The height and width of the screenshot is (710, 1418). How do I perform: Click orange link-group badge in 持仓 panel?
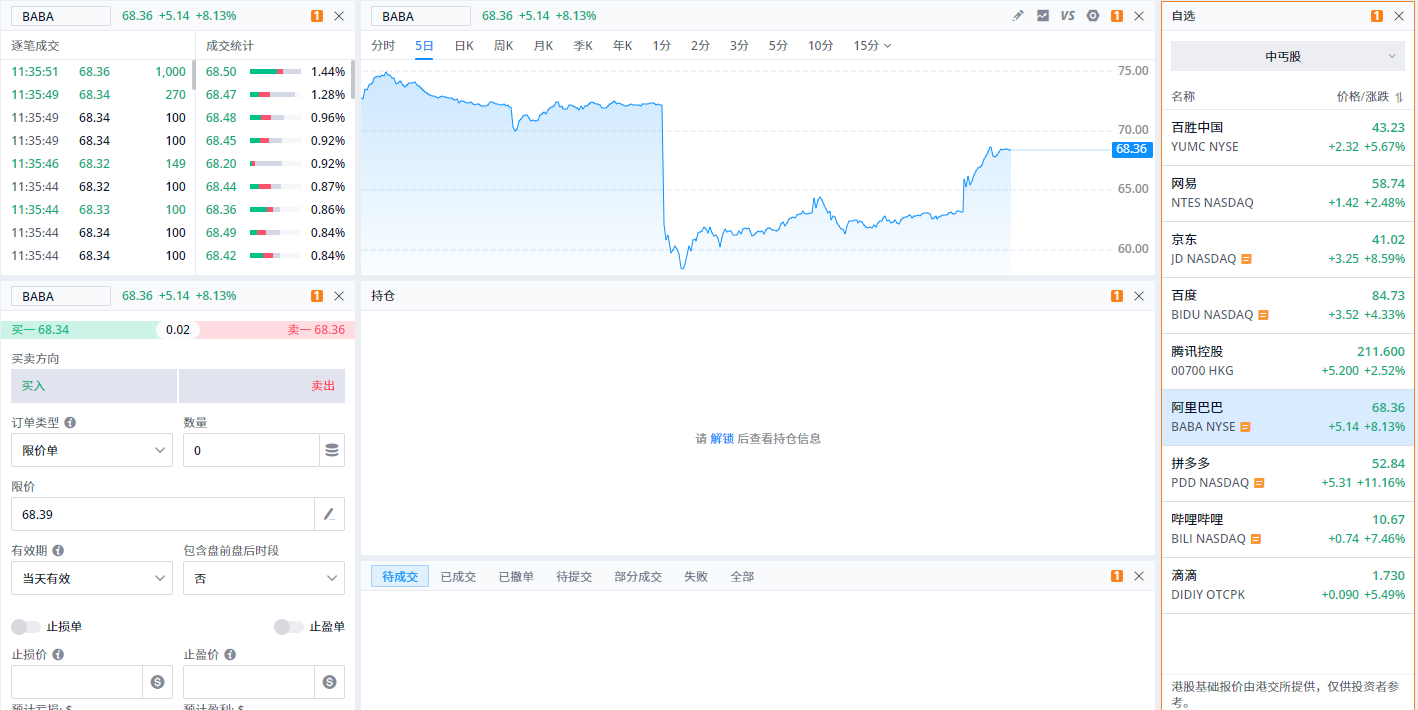point(1117,296)
